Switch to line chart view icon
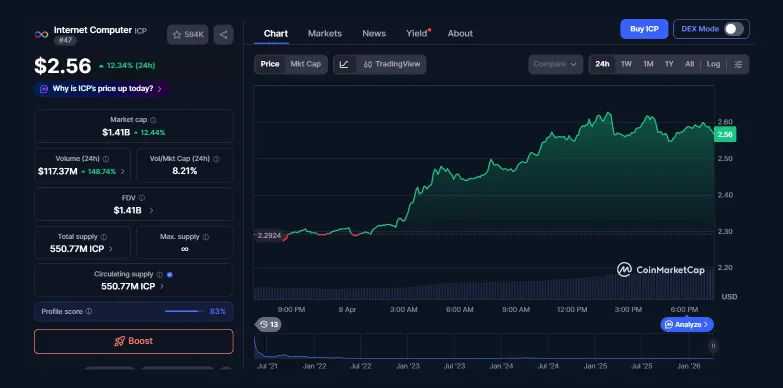The width and height of the screenshot is (783, 388). click(x=345, y=64)
